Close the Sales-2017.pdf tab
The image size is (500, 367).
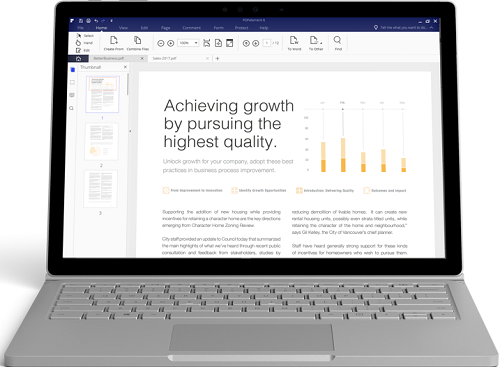point(207,58)
